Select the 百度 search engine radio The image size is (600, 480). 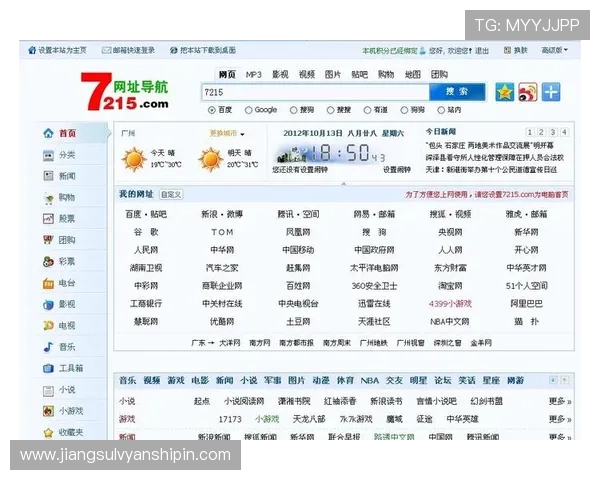point(212,110)
